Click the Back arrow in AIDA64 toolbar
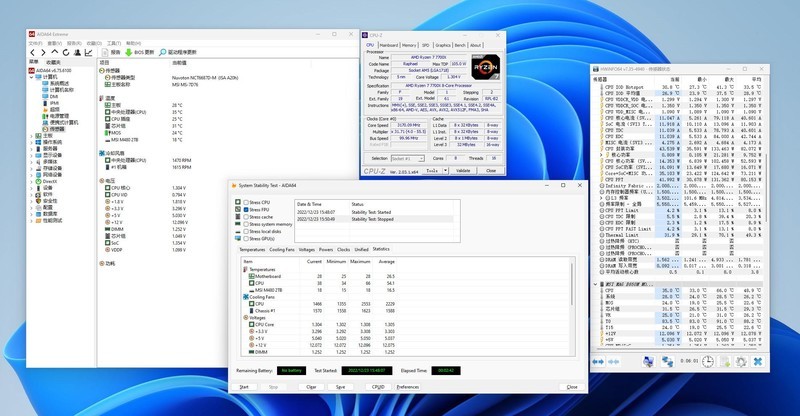The image size is (800, 416). 33,53
